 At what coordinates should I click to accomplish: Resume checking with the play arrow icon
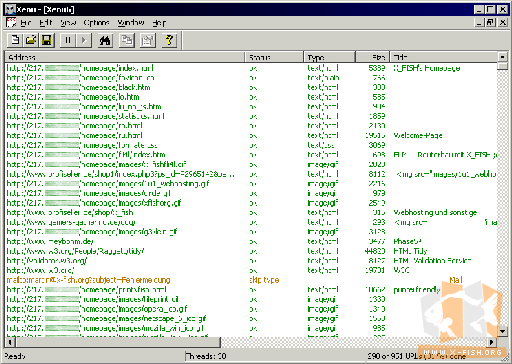84,40
